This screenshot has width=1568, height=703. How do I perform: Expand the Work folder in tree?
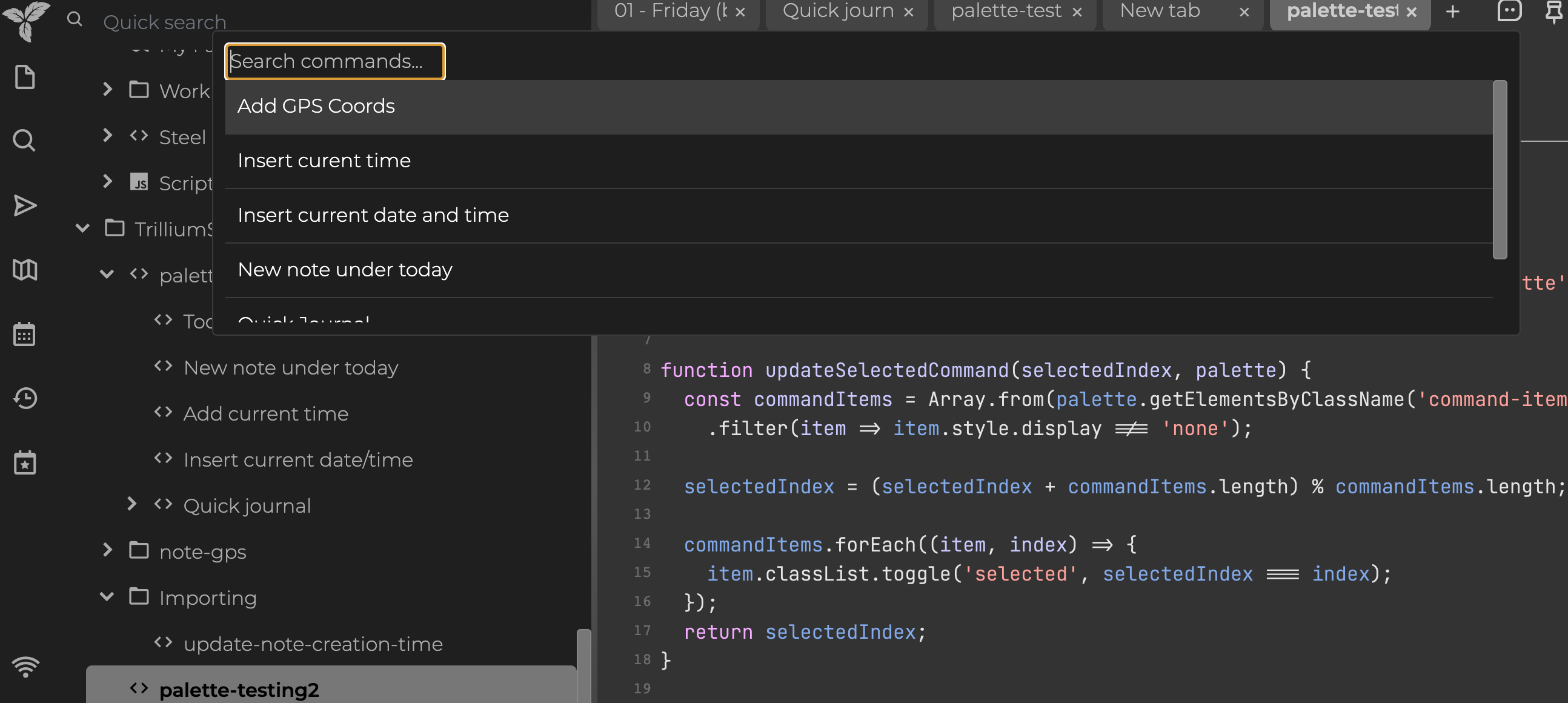[x=107, y=90]
